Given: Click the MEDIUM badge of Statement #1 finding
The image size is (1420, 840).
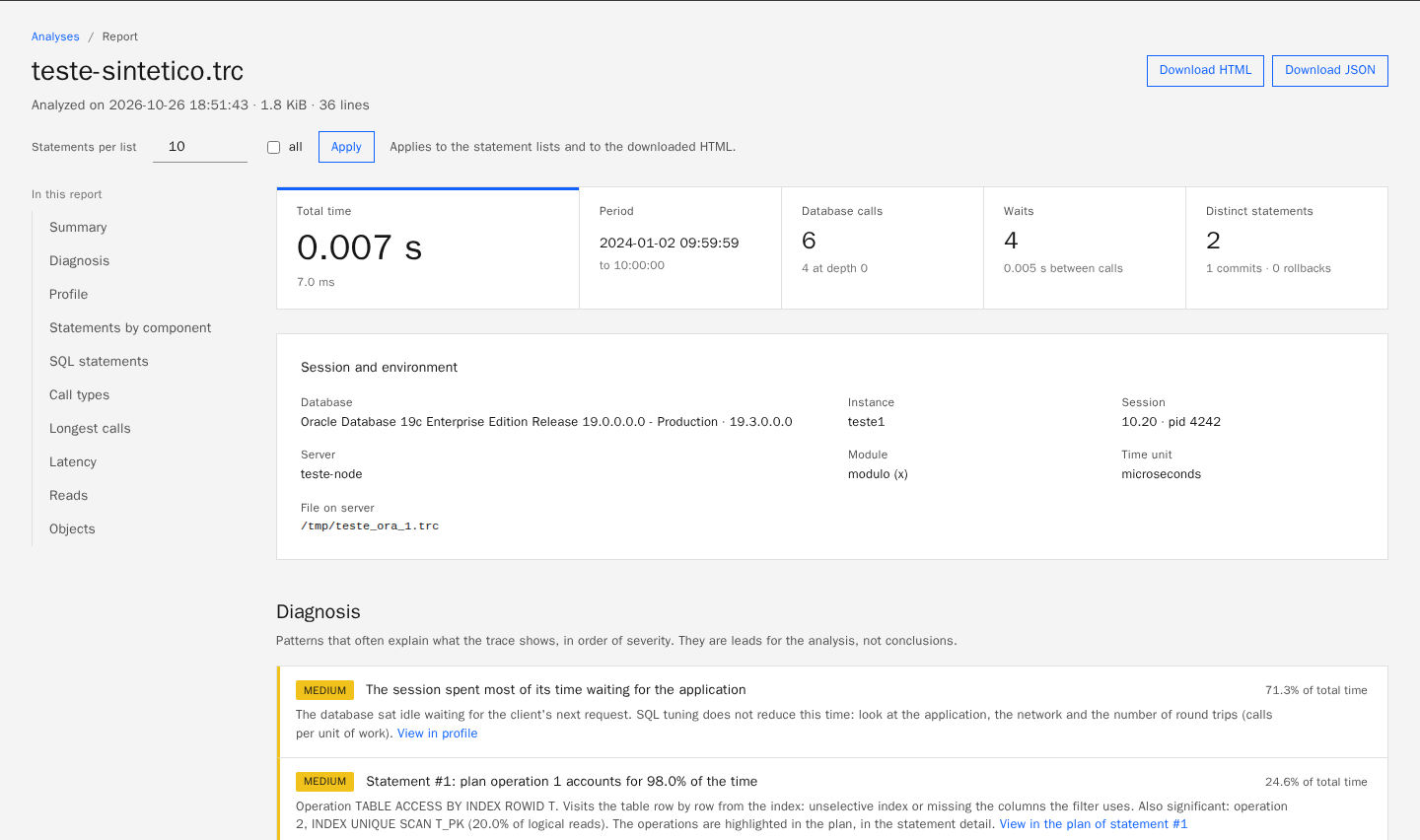Looking at the screenshot, I should tap(324, 782).
